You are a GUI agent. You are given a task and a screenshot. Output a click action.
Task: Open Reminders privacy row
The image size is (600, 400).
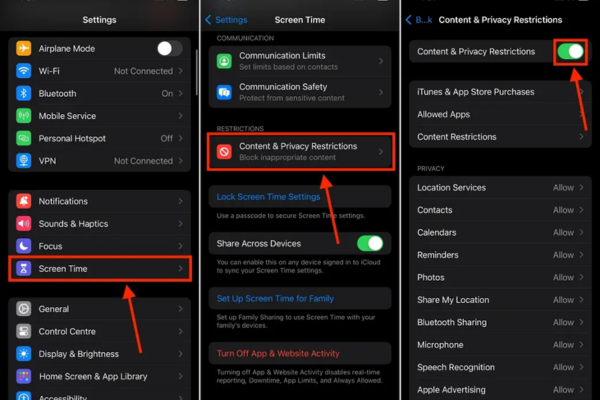[500, 255]
